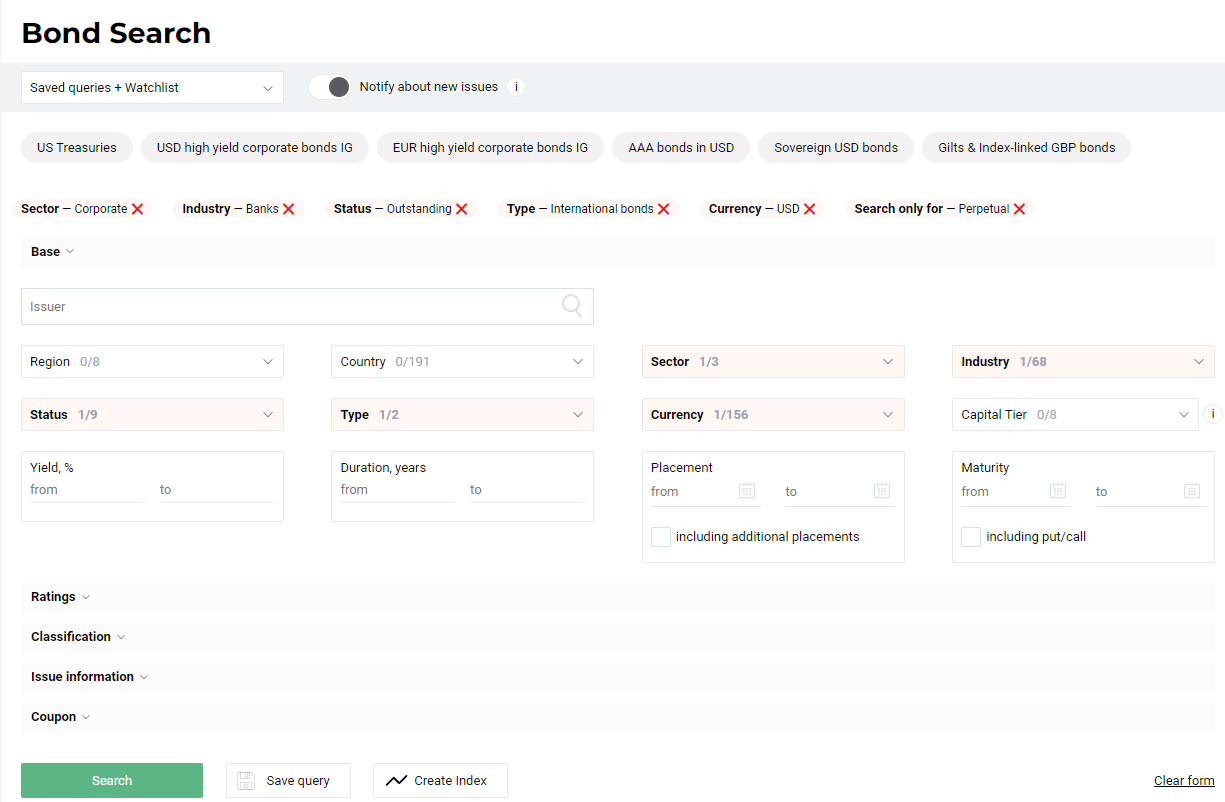Click the Clear form link
Image resolution: width=1225 pixels, height=802 pixels.
click(x=1184, y=781)
